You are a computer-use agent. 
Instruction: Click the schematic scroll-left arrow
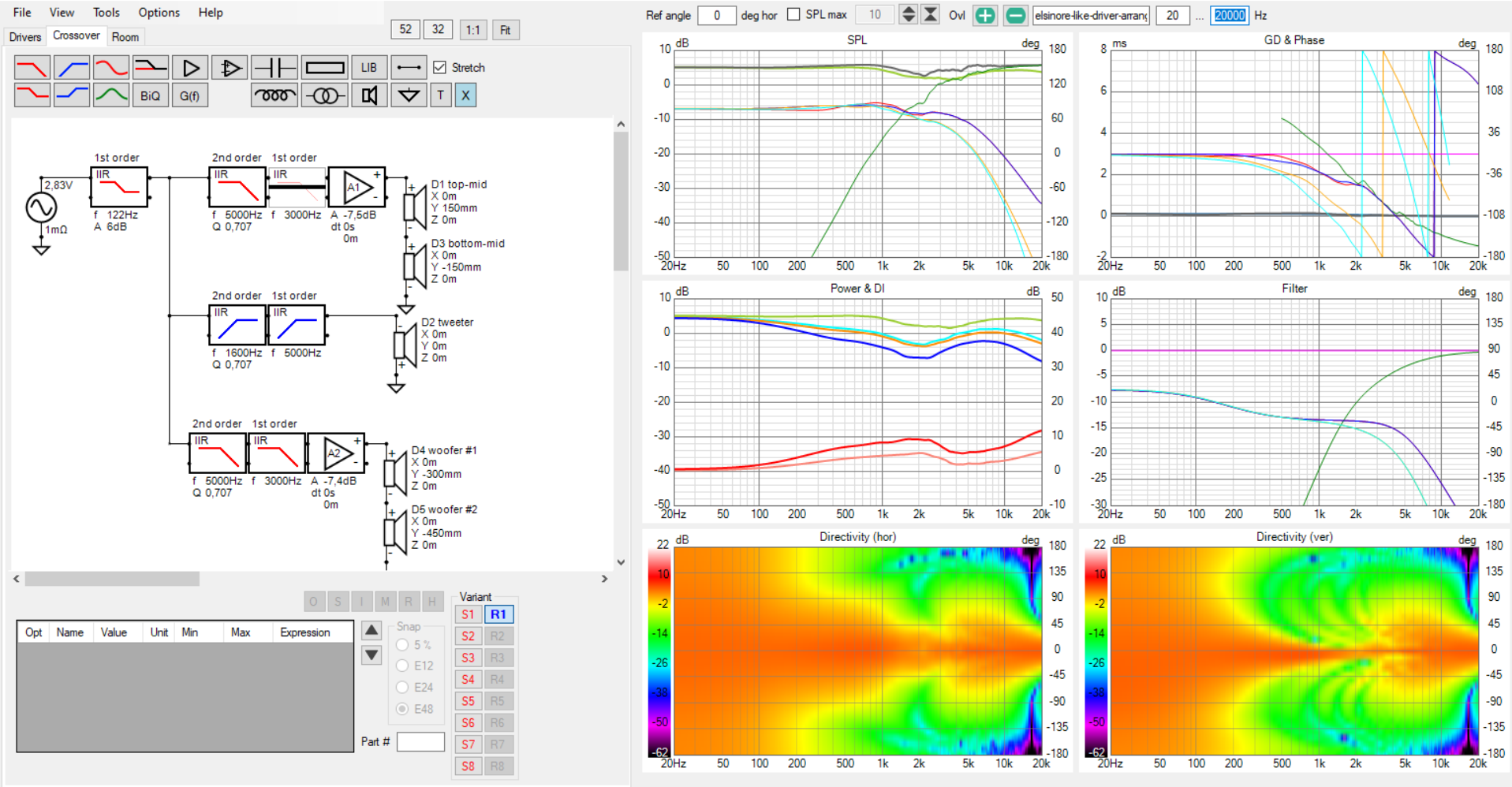tap(17, 579)
